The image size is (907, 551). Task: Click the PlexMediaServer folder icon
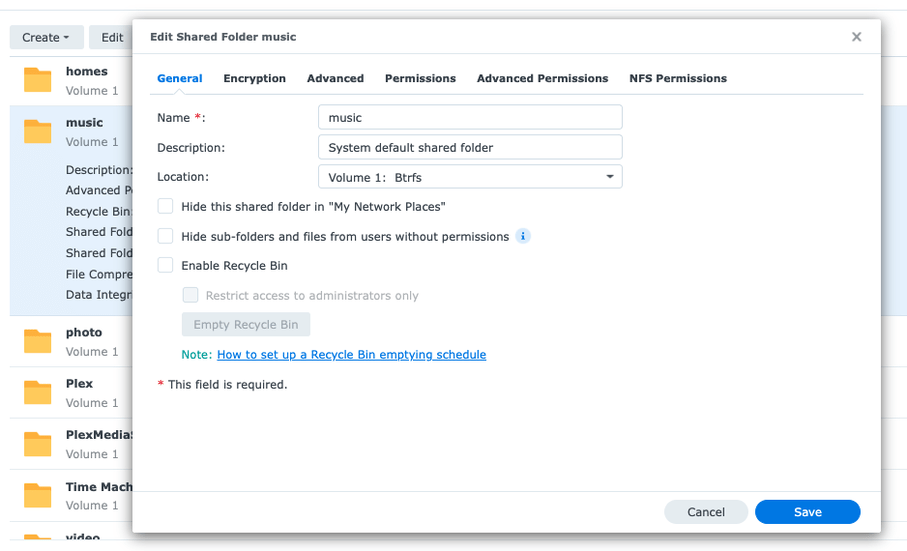point(38,443)
